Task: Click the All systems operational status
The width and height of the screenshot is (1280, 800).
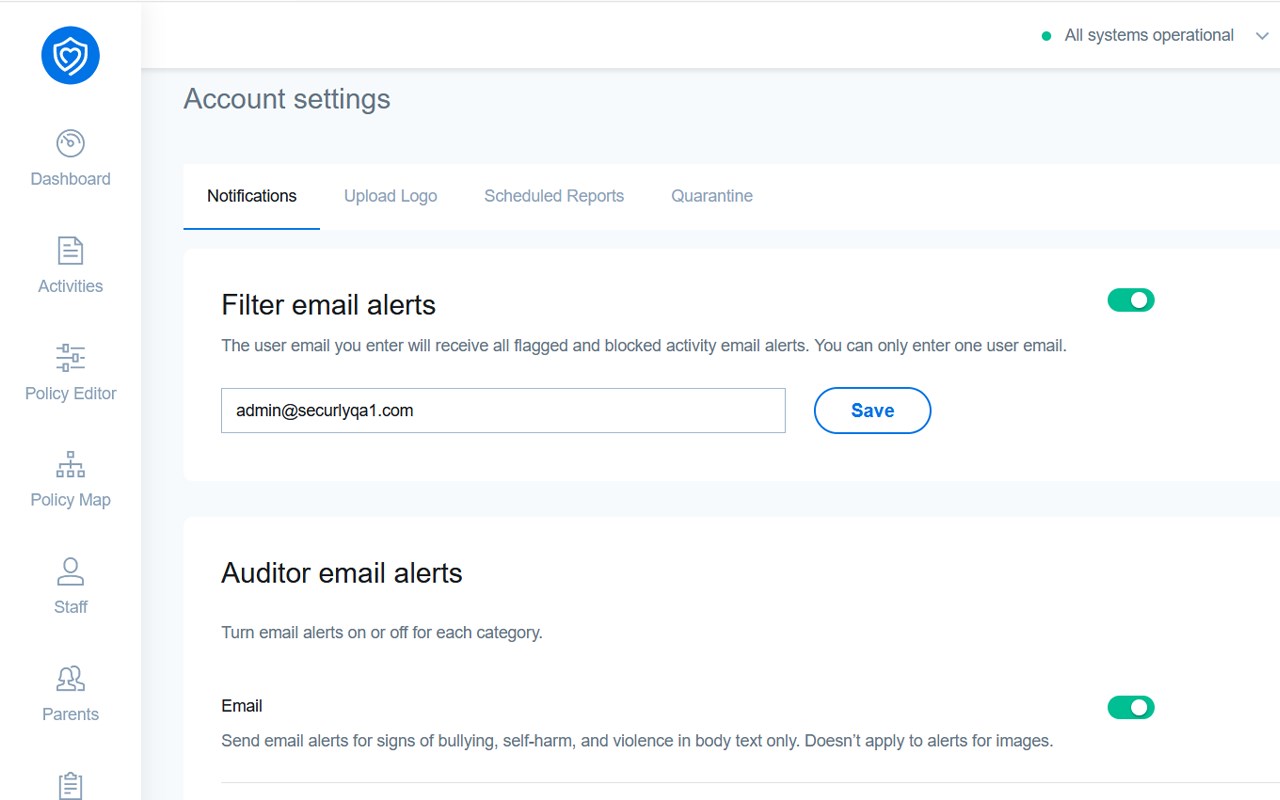Action: pyautogui.click(x=1148, y=36)
